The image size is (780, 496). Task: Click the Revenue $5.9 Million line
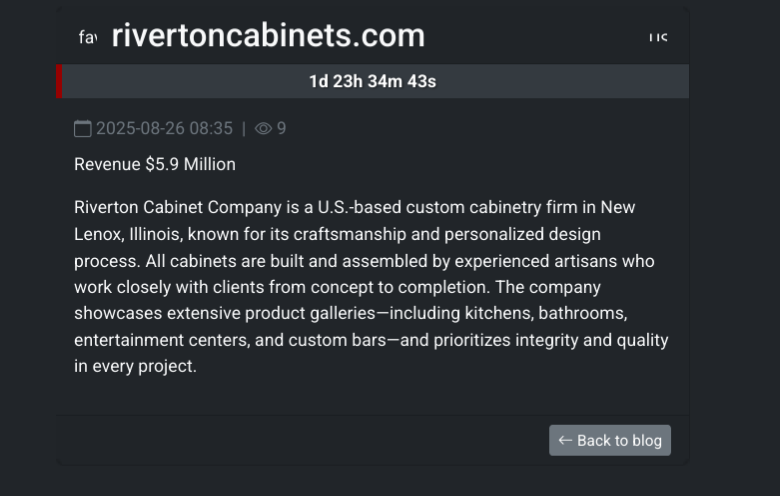coord(155,164)
